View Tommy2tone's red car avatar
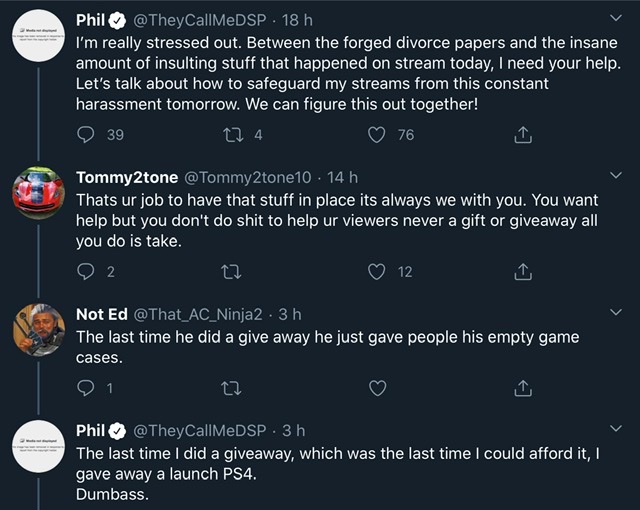640x510 pixels. 39,193
